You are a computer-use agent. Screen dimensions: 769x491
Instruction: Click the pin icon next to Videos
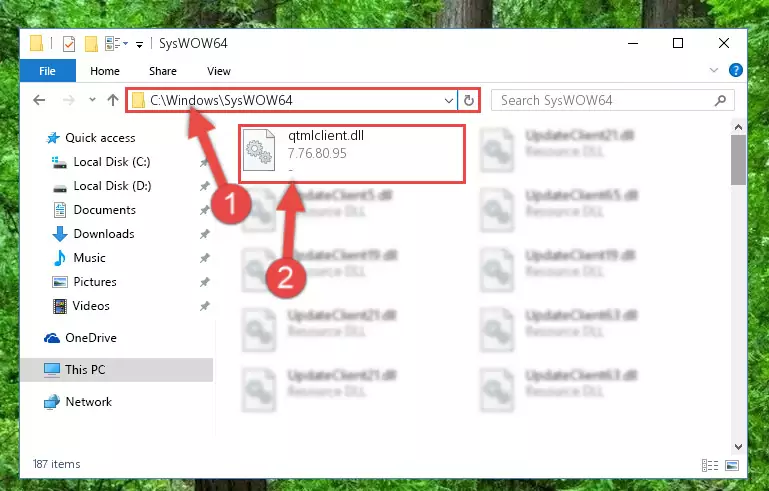click(x=205, y=306)
